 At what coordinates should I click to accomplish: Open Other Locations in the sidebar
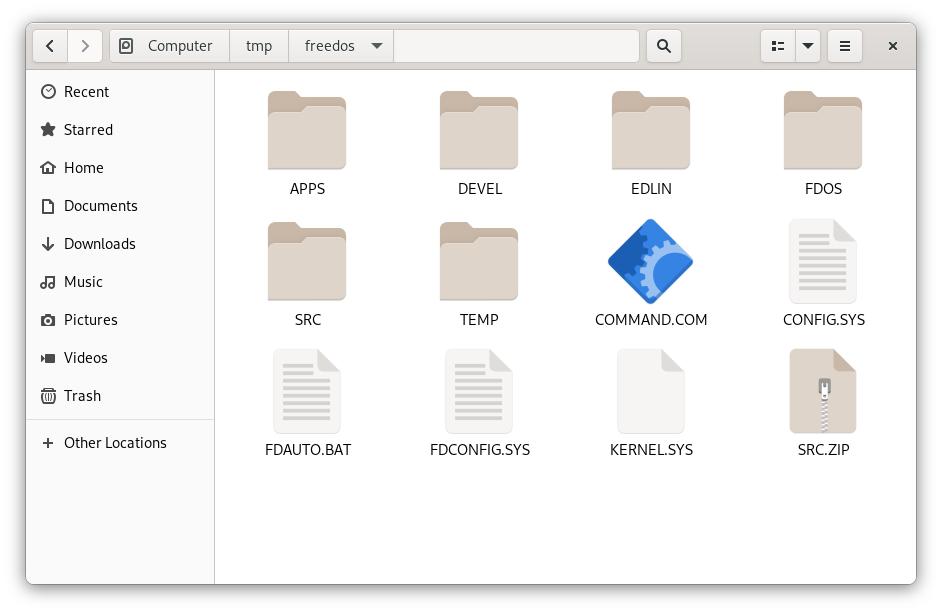pos(120,443)
